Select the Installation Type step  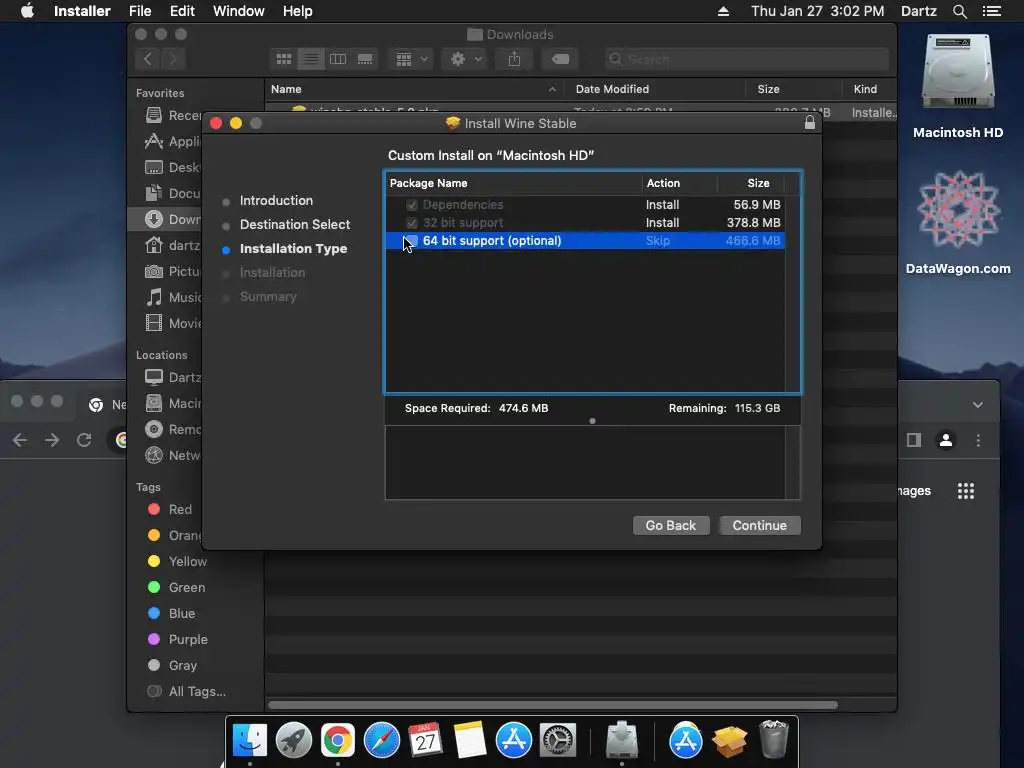click(293, 249)
